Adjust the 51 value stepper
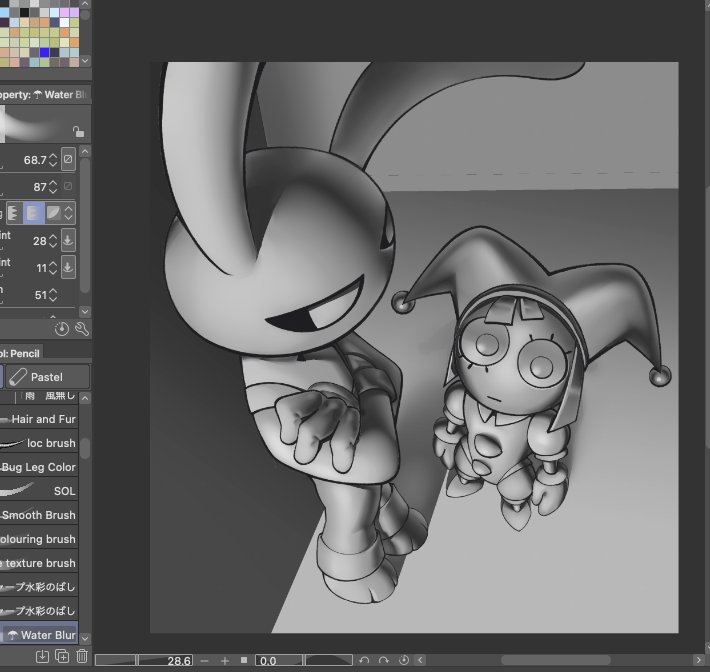Image resolution: width=710 pixels, height=672 pixels. pyautogui.click(x=53, y=295)
